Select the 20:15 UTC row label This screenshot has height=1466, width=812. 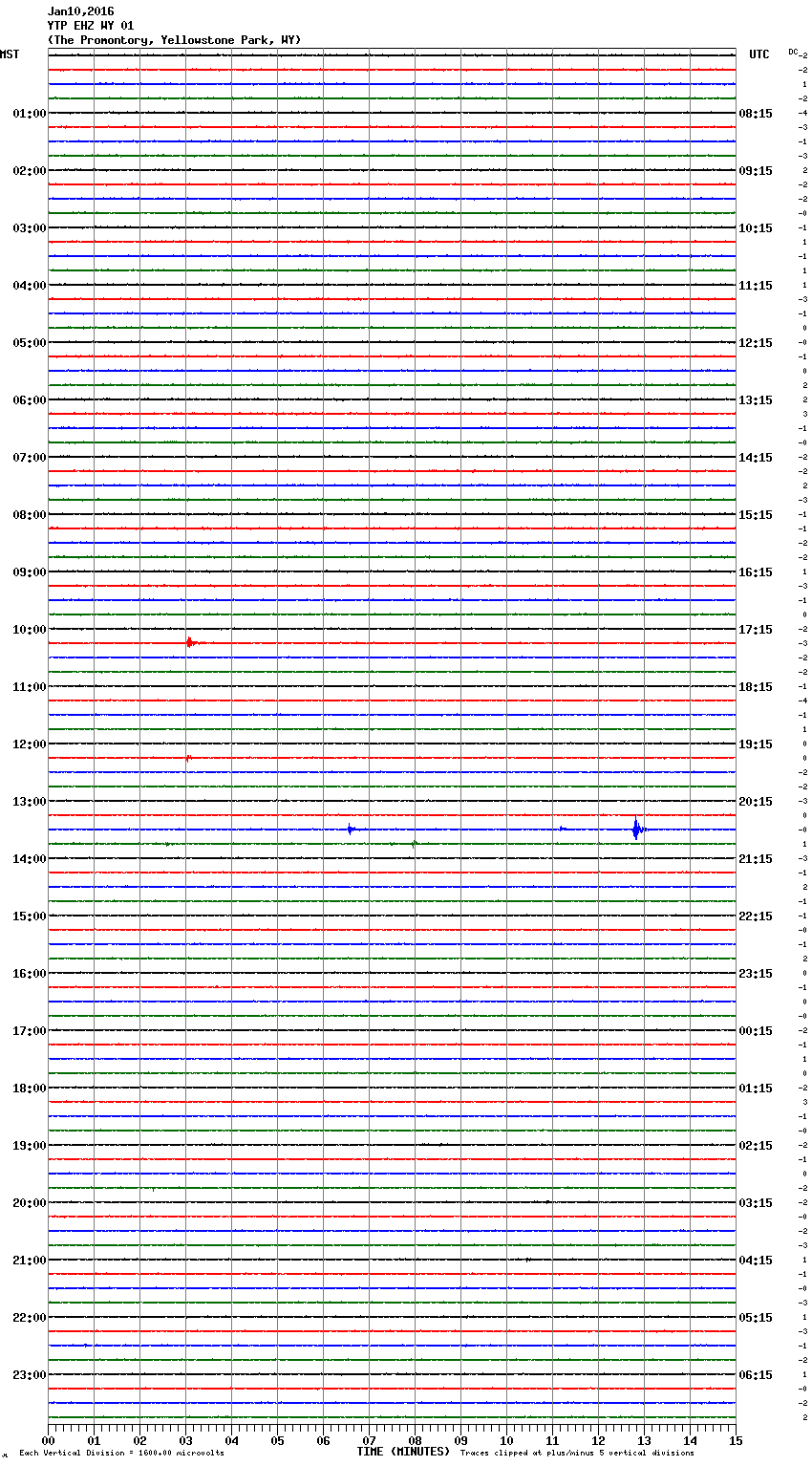[756, 802]
